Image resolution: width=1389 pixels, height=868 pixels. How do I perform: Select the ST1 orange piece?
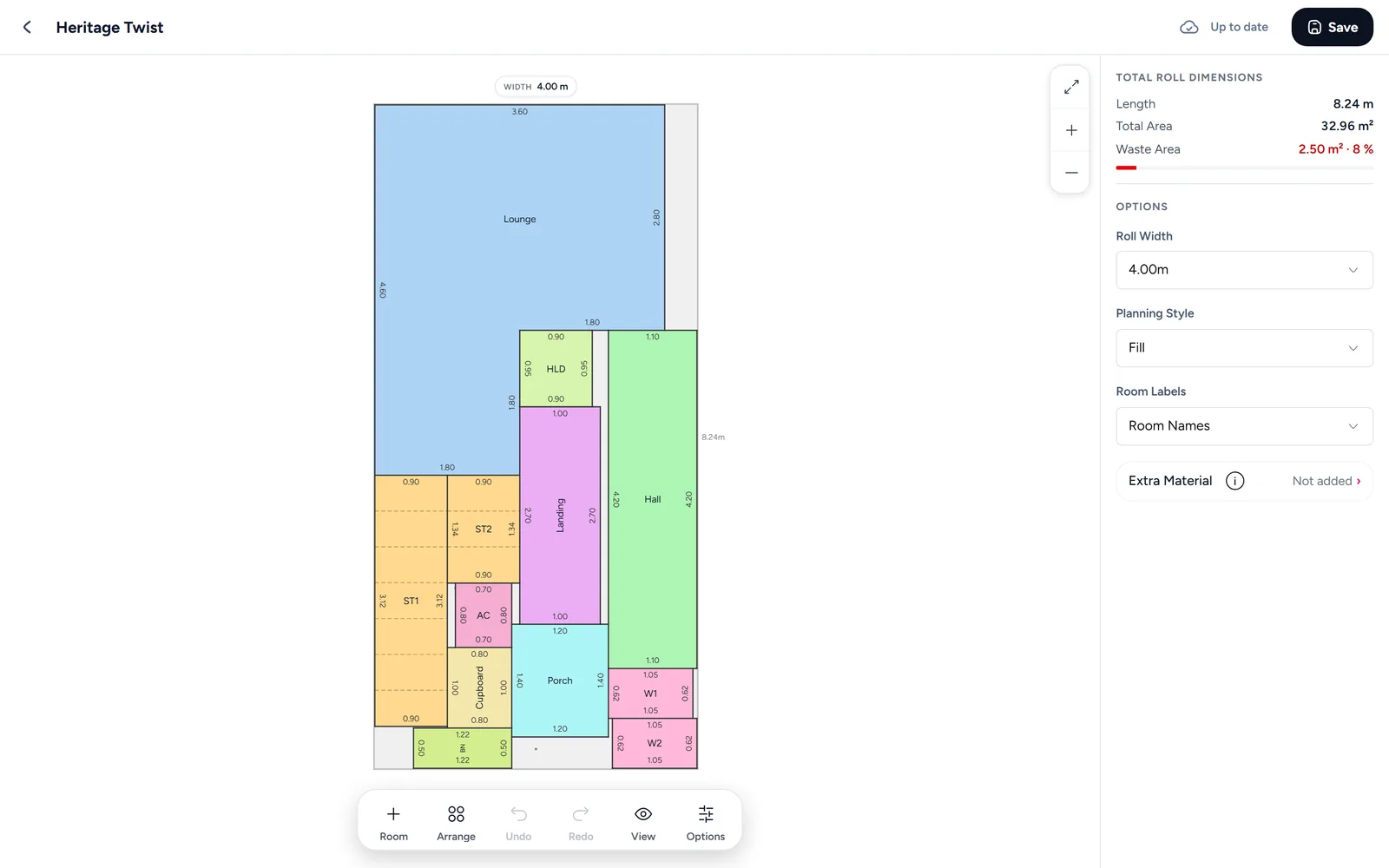(x=411, y=601)
